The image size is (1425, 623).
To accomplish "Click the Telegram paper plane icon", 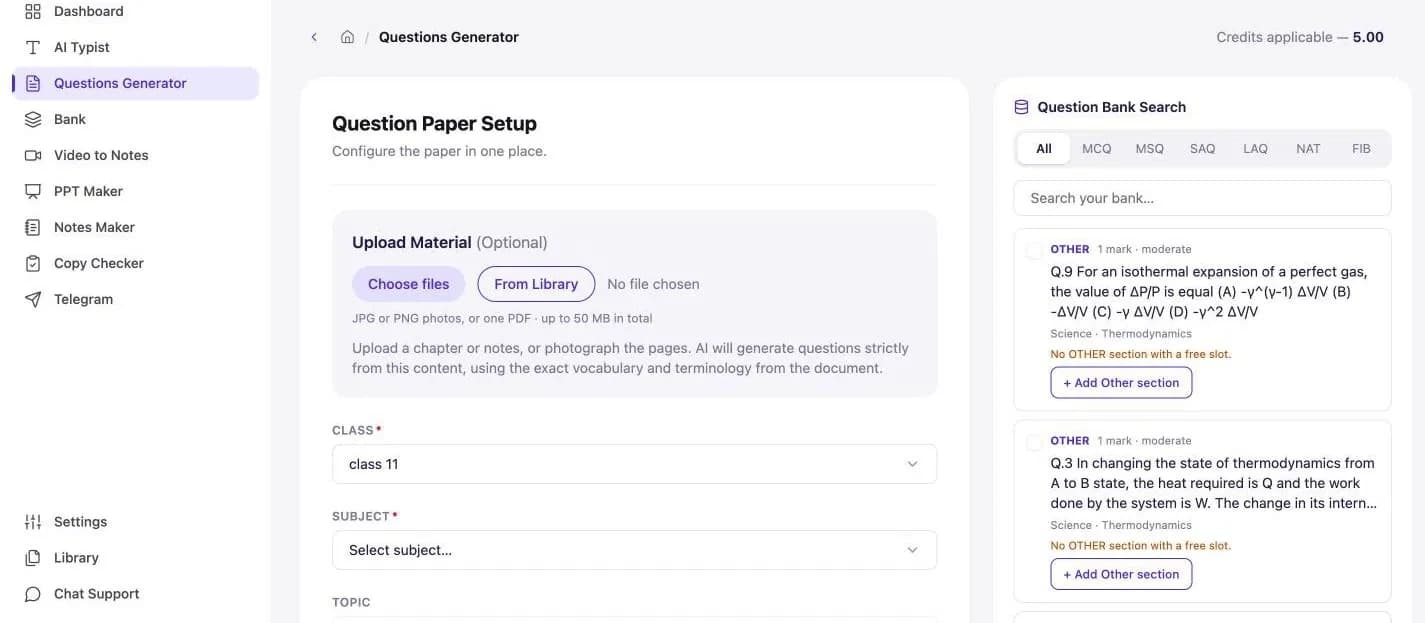I will pyautogui.click(x=33, y=299).
